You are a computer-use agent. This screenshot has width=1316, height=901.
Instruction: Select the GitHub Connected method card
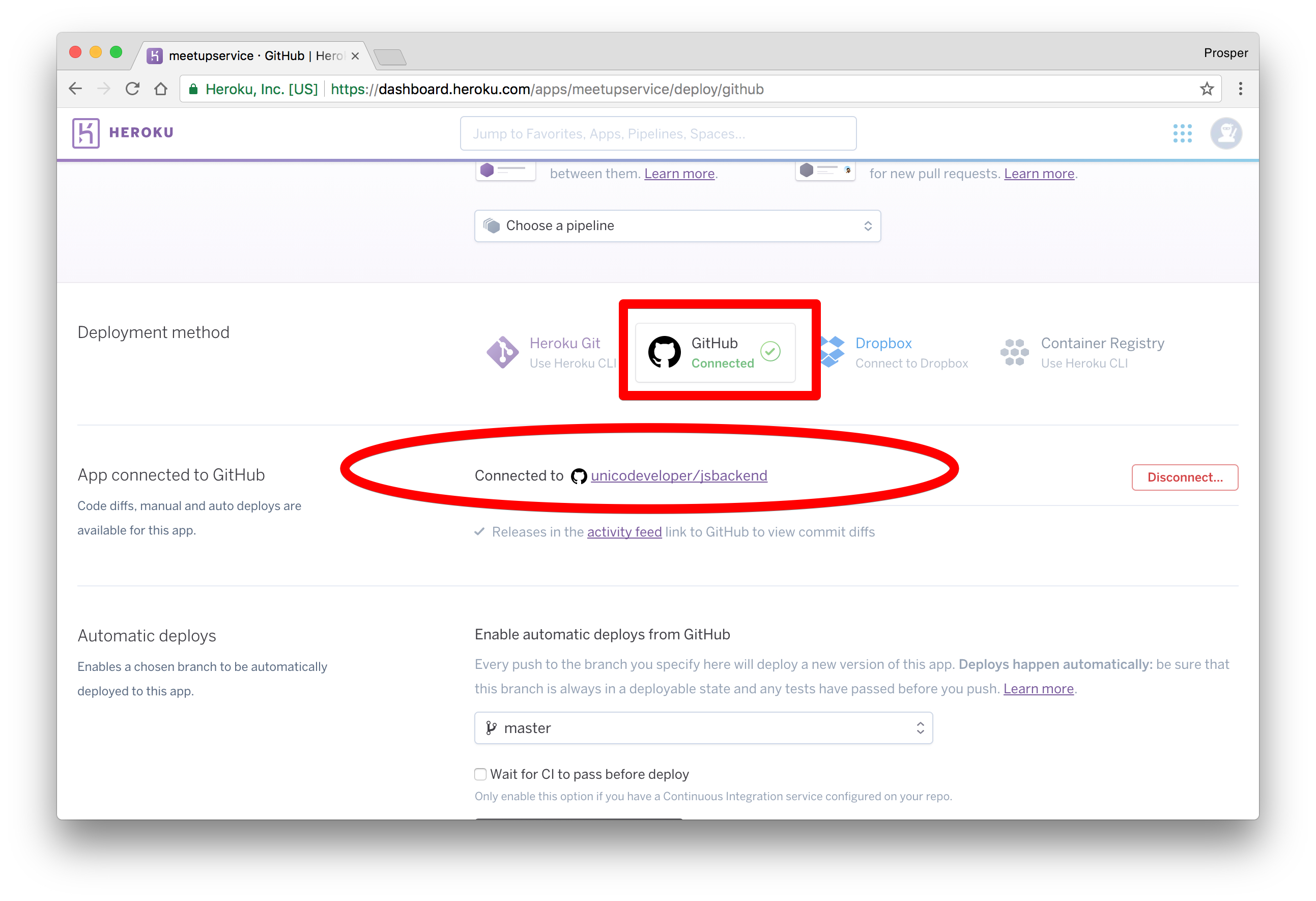[714, 352]
